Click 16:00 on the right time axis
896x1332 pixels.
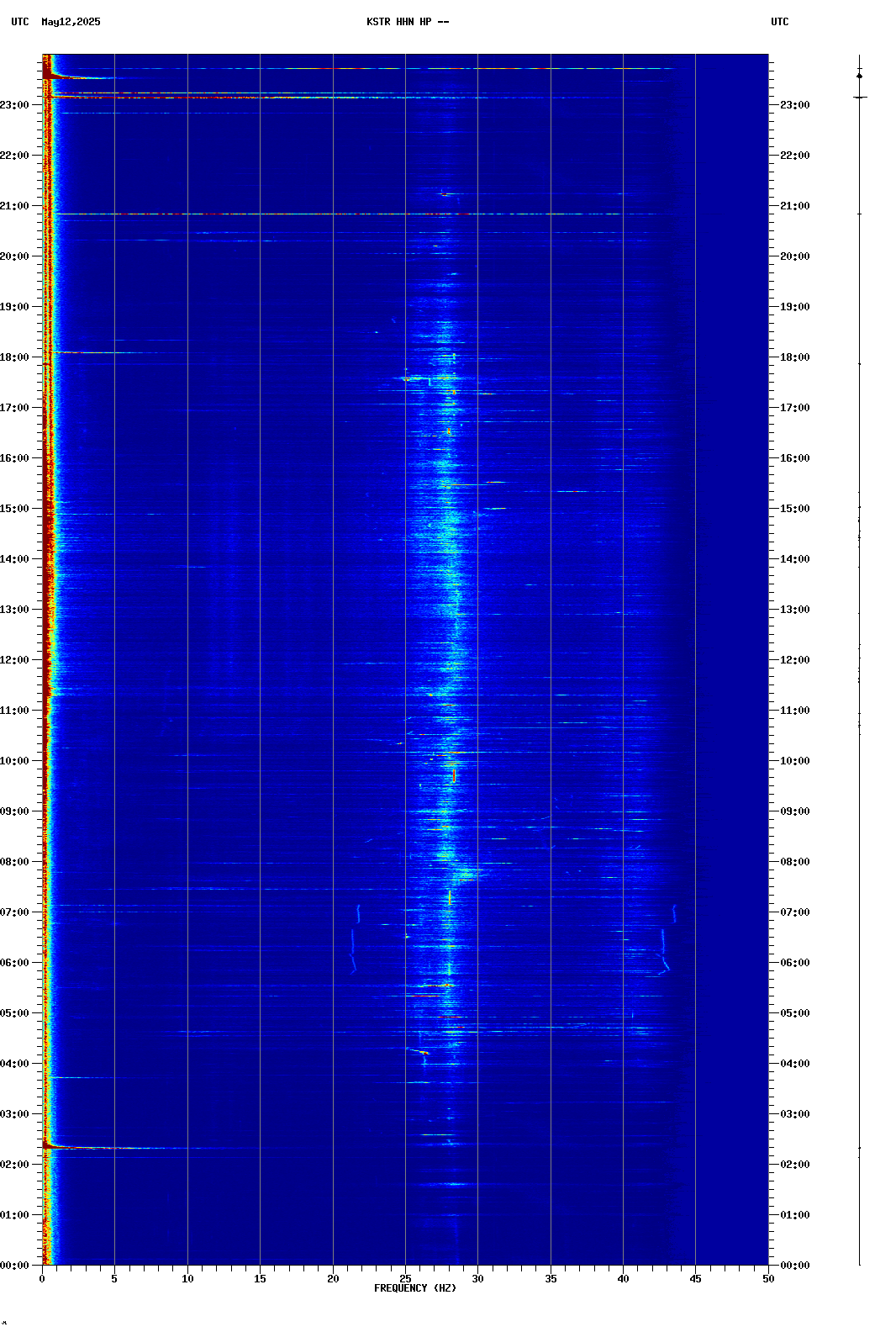tap(795, 458)
